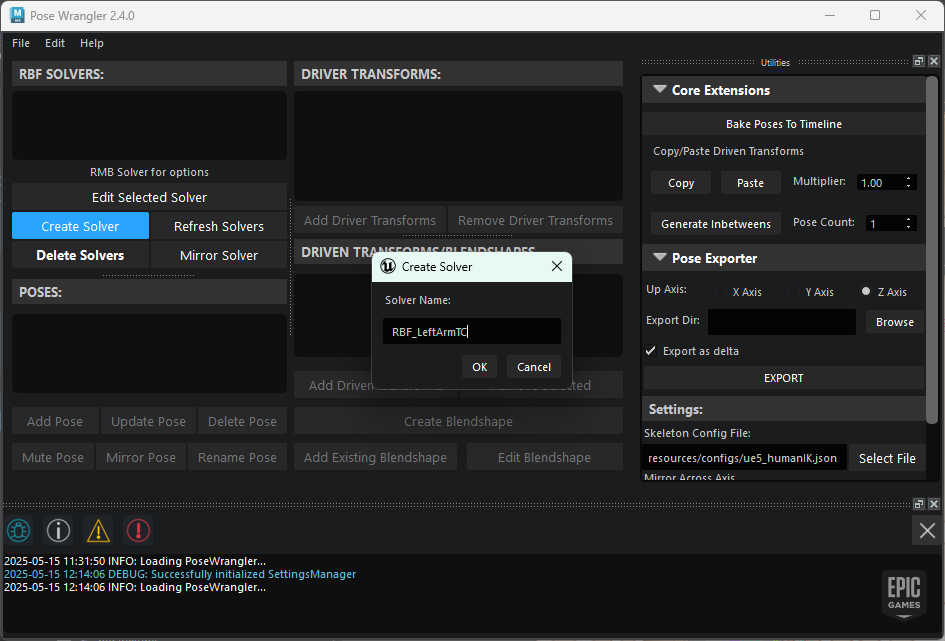Click the Unreal logo in Create Solver dialog

point(388,266)
